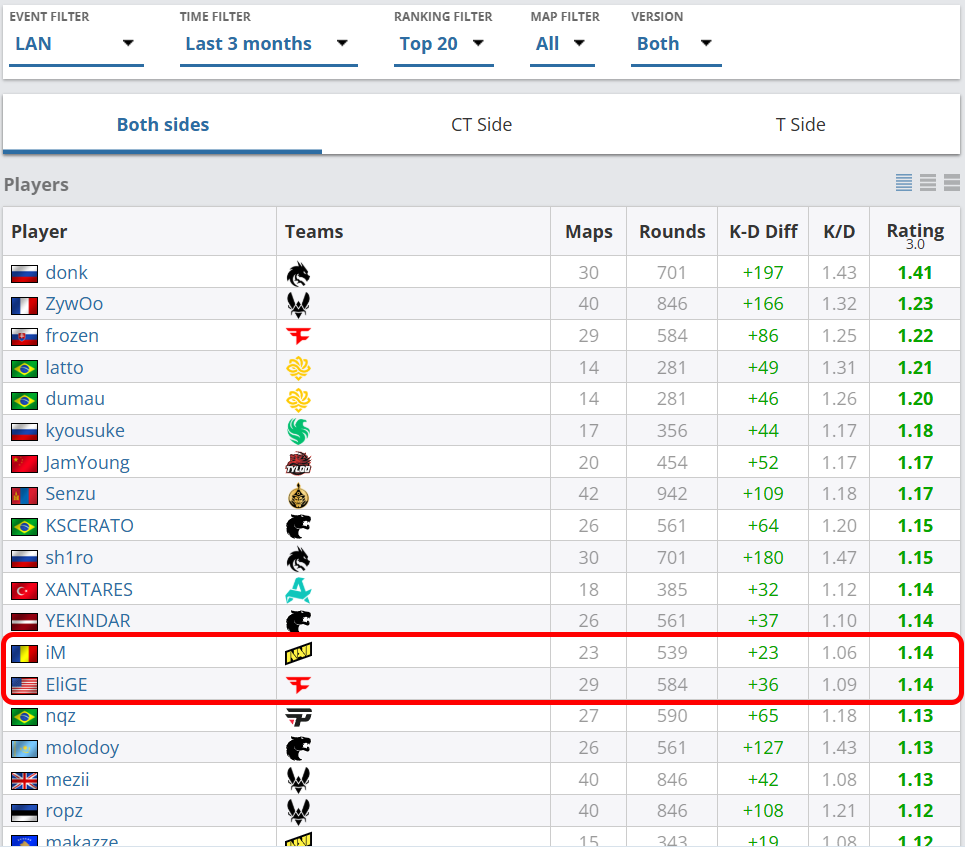Sort table by Maps column
This screenshot has width=965, height=847.
coord(589,231)
